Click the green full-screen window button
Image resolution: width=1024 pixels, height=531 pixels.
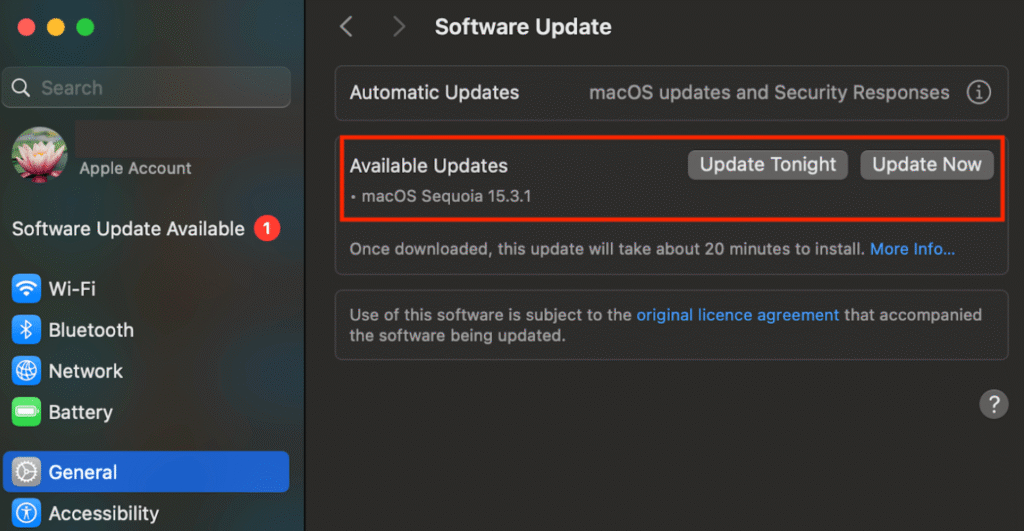tap(85, 27)
